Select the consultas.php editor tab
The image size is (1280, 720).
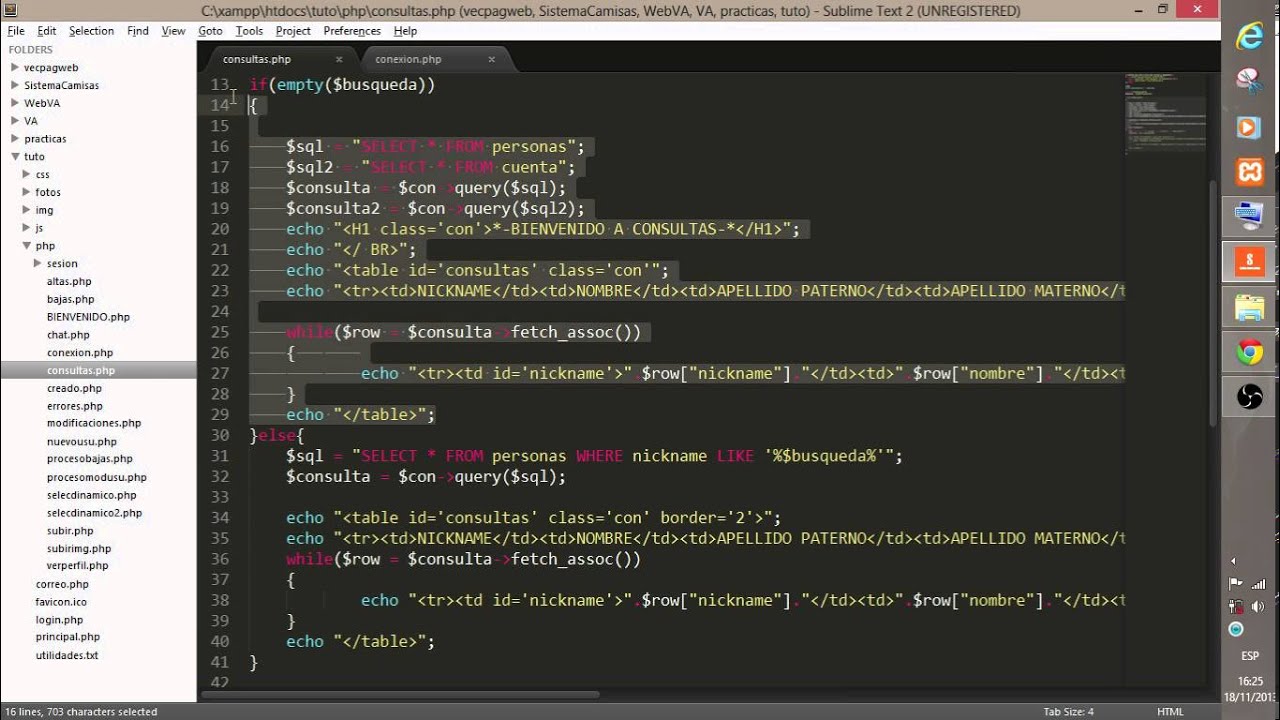click(257, 59)
